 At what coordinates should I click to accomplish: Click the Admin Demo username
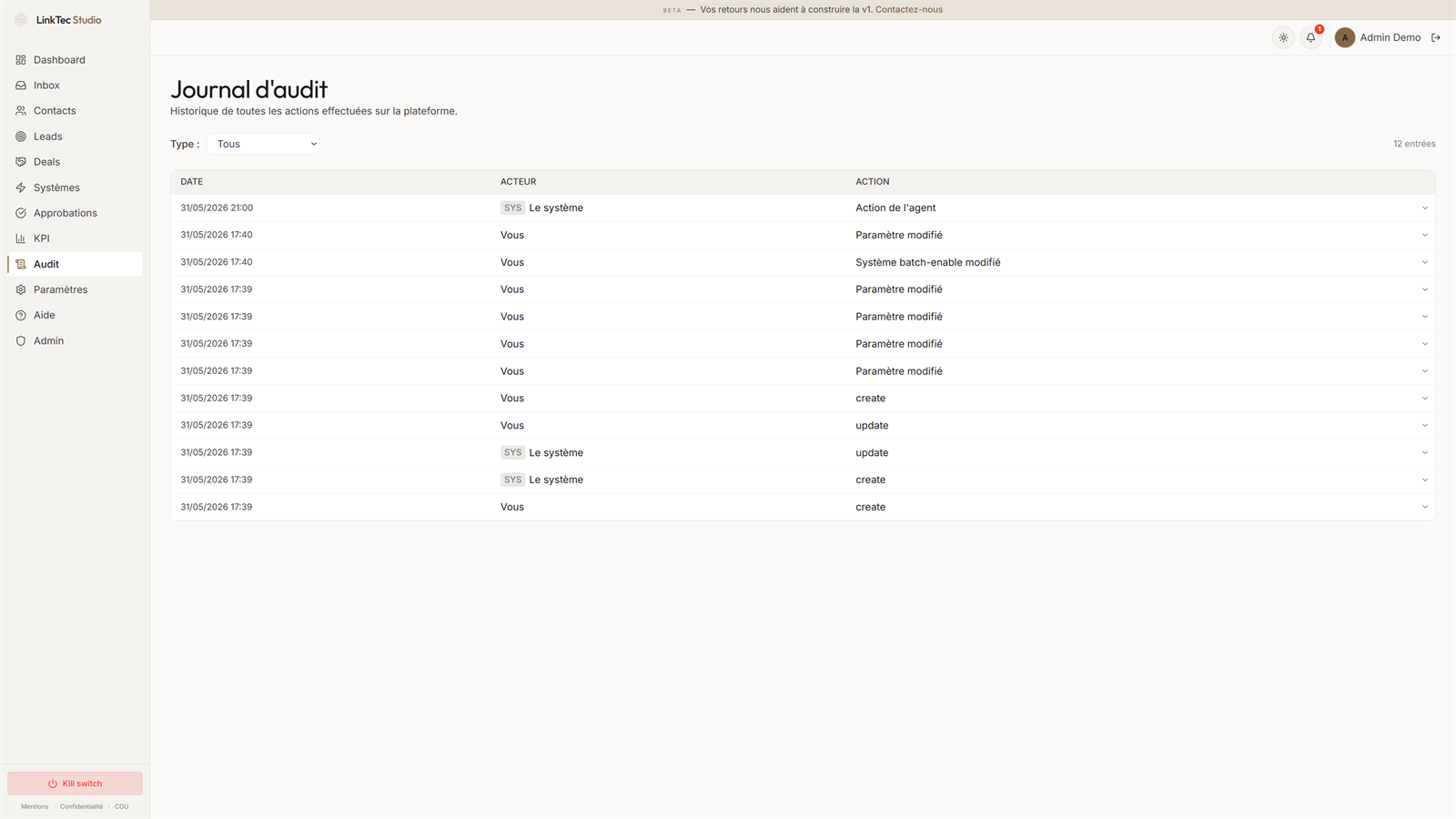pos(1390,37)
